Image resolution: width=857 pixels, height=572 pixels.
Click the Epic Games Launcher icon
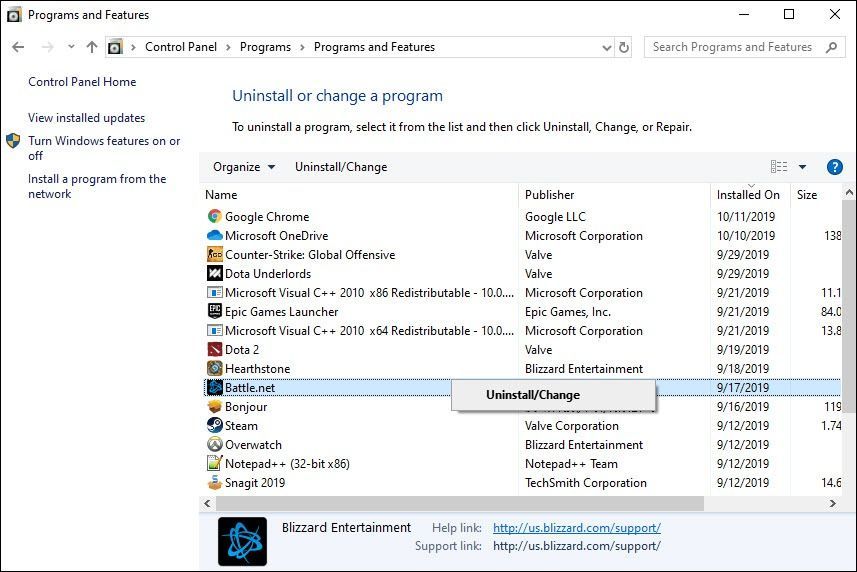point(215,311)
